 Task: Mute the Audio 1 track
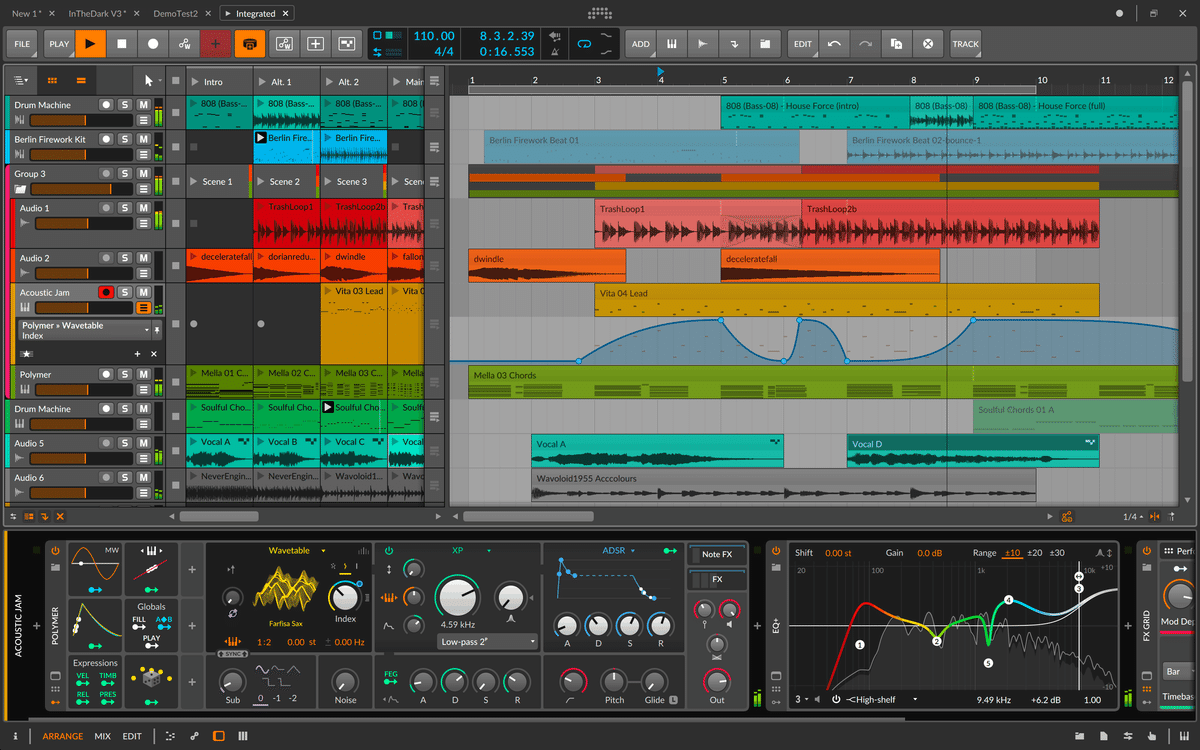coord(144,208)
